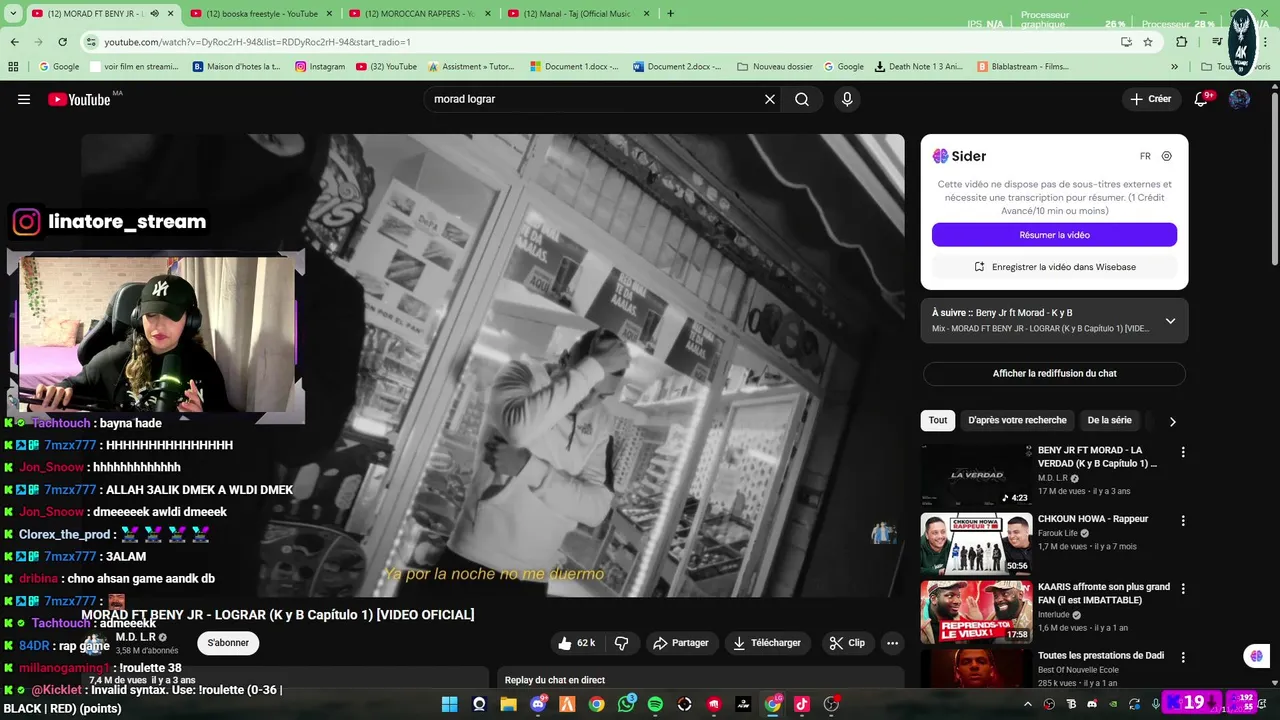Open the account avatar menu
This screenshot has height=720, width=1280.
pos(1239,99)
